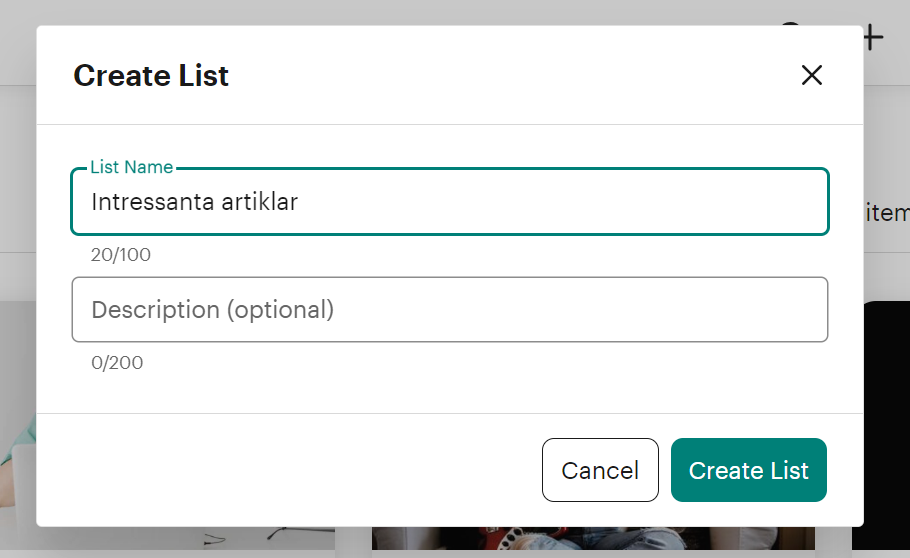Confirm with the green Create List button
This screenshot has height=558, width=910.
[749, 470]
